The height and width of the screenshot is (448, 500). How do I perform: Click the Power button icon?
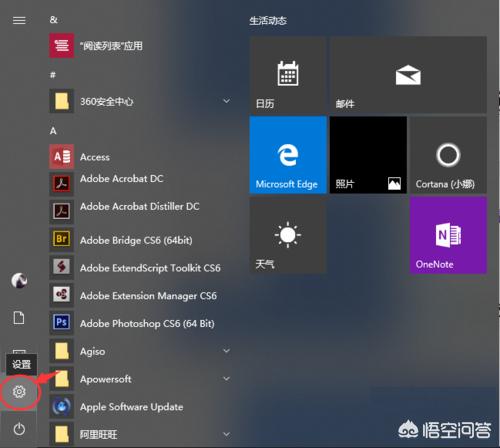[19, 429]
